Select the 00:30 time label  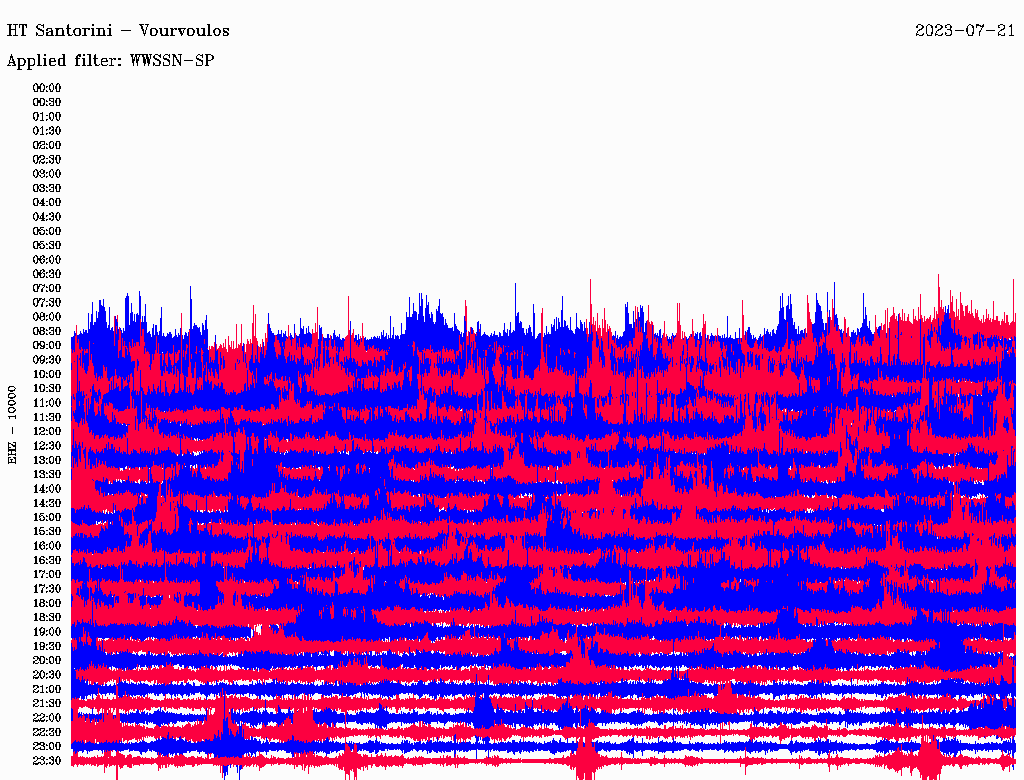[x=47, y=103]
